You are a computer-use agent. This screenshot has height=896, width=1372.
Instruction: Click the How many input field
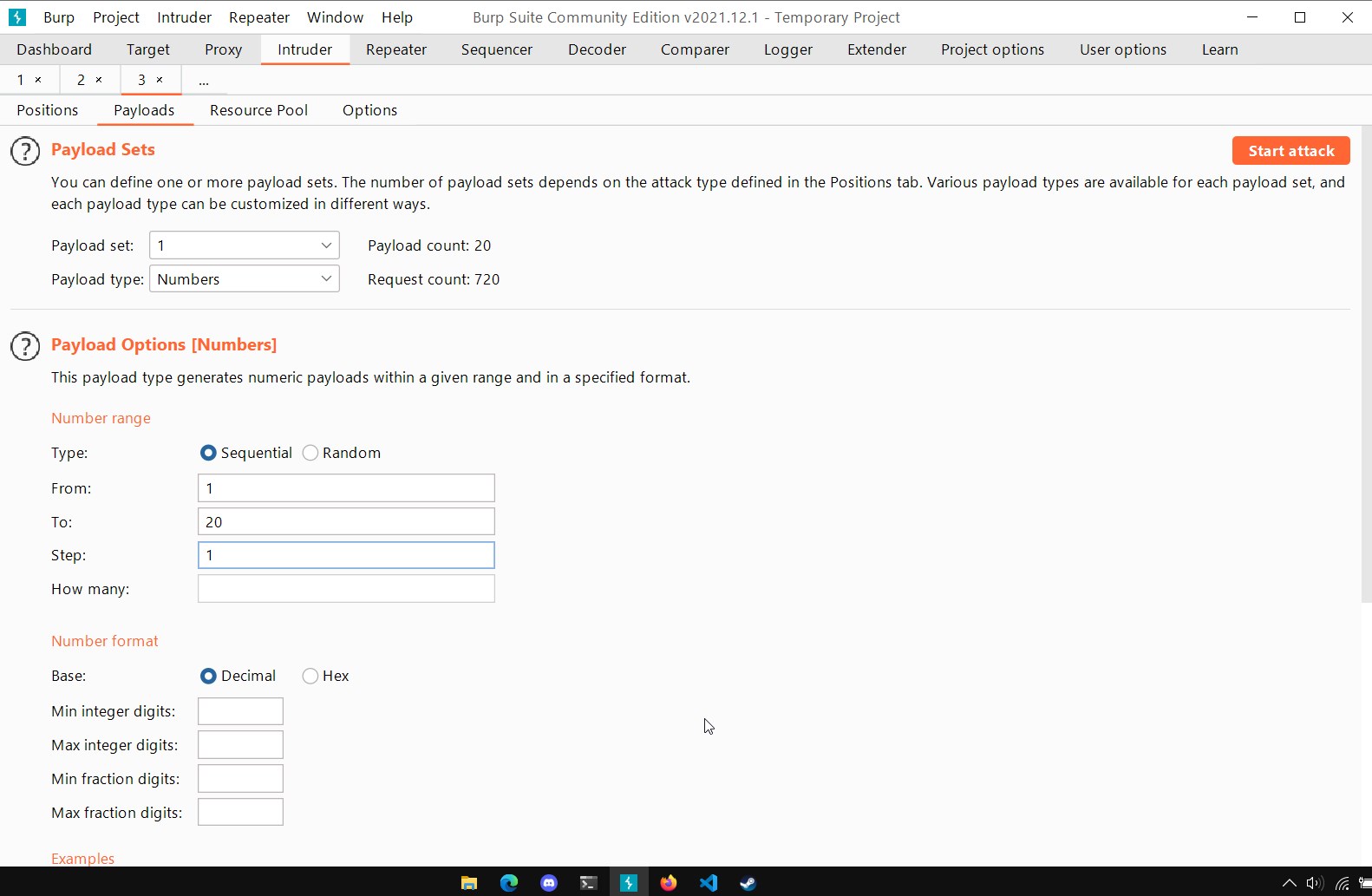[x=346, y=589]
